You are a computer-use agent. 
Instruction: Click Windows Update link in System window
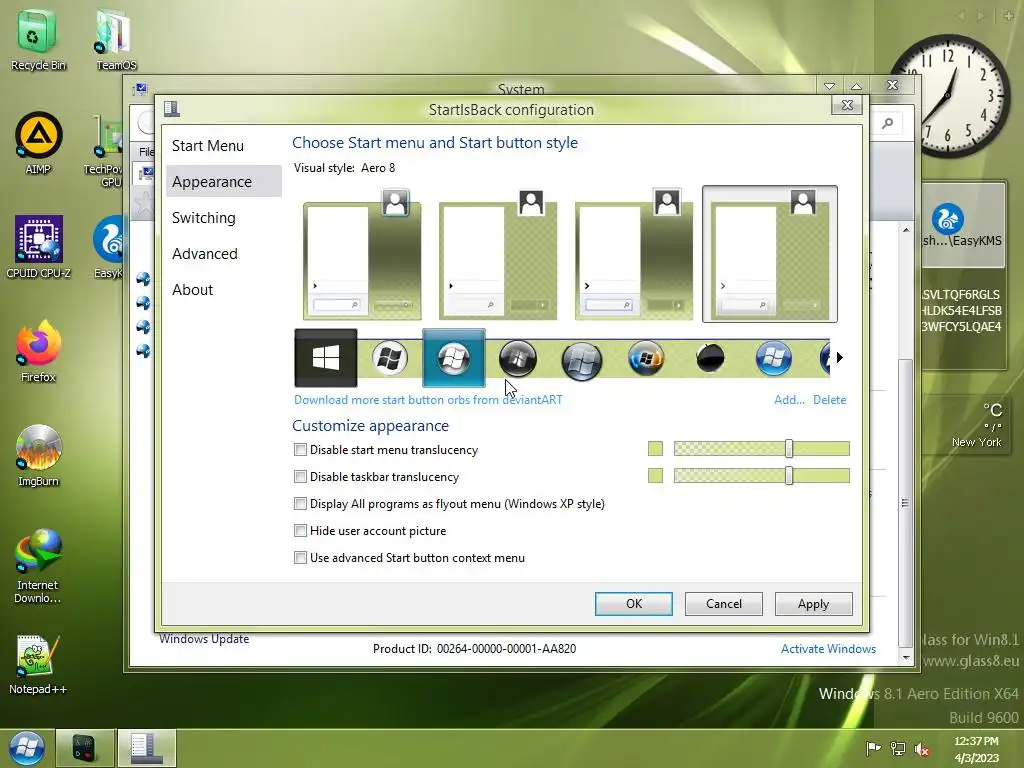tap(204, 639)
